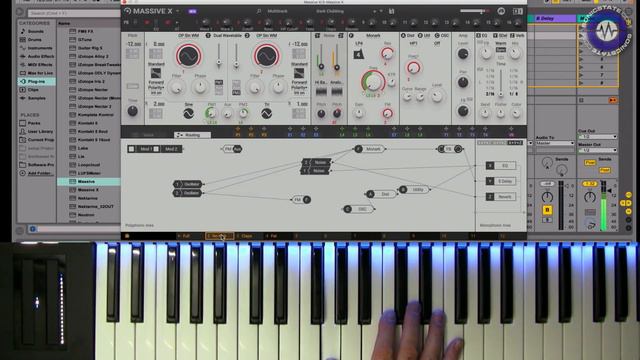Open Gorilla Wt mode dropdown for oscillator 2

(267, 36)
